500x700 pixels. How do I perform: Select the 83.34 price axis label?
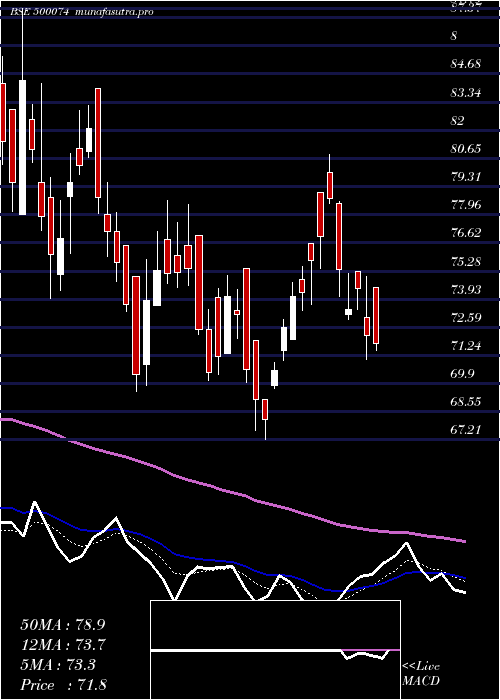pyautogui.click(x=466, y=93)
